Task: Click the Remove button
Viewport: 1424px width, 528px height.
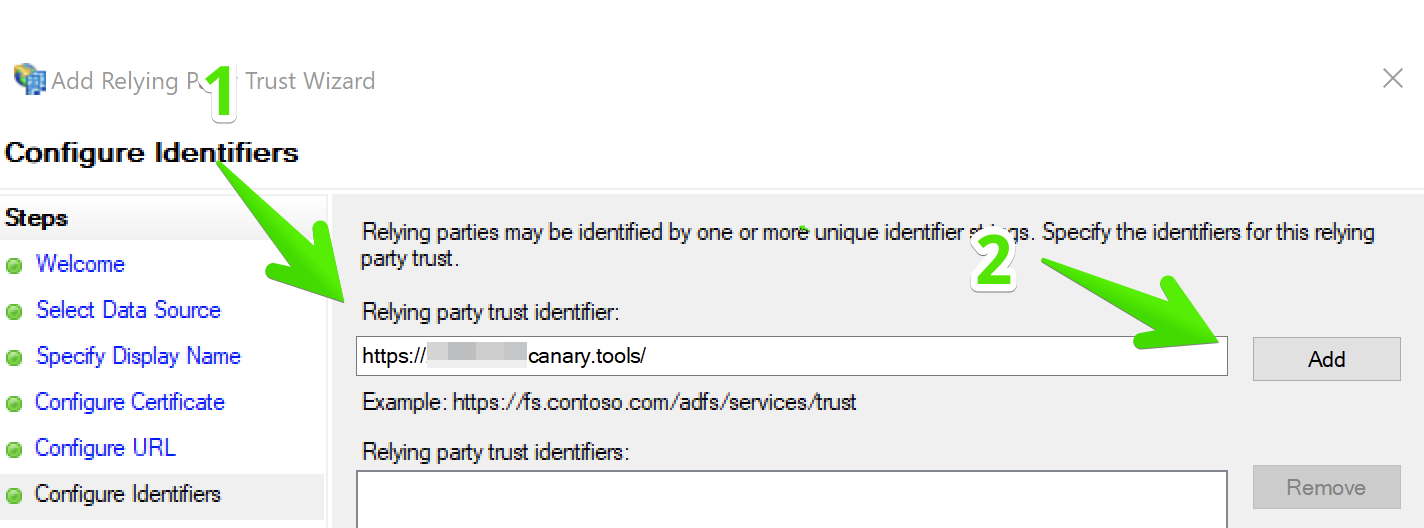Action: pyautogui.click(x=1326, y=488)
